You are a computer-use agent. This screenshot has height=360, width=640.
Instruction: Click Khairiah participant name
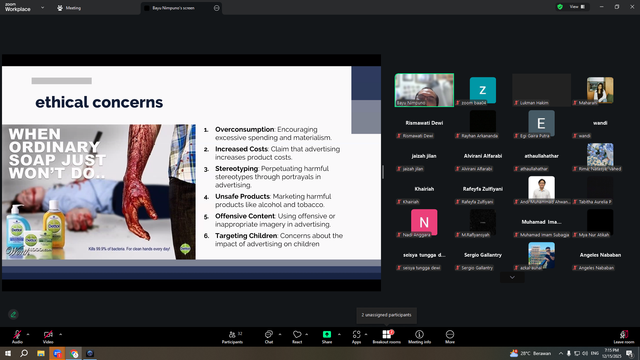(424, 189)
